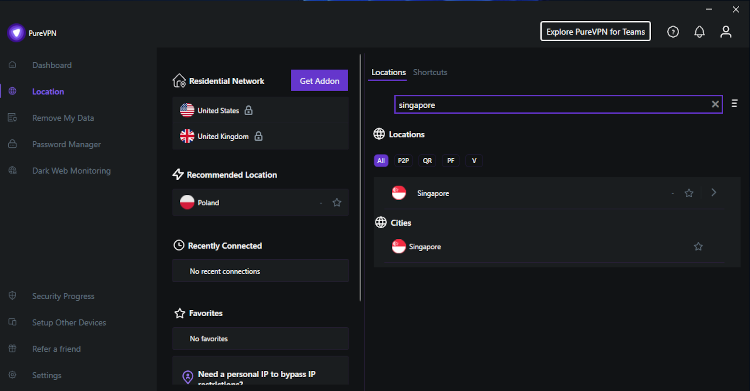Select the PF filter chip
Viewport: 750px width, 391px height.
[x=451, y=160]
